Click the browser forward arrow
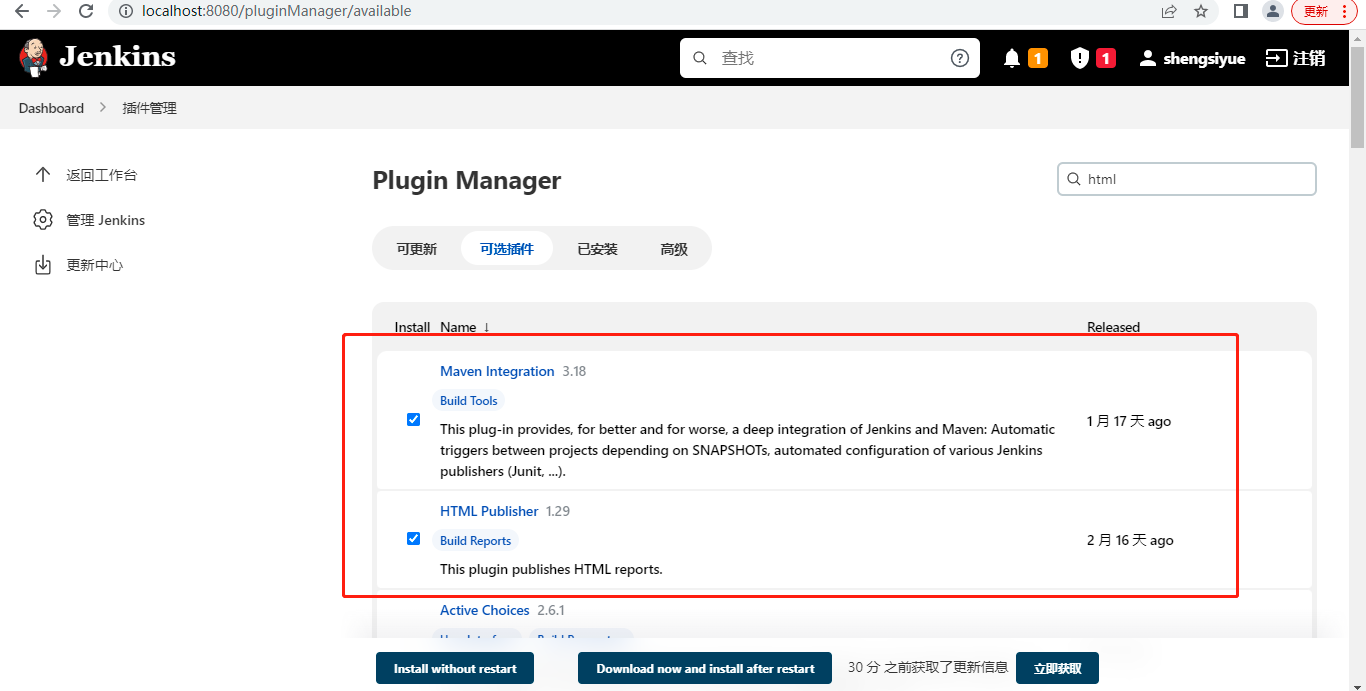The width and height of the screenshot is (1366, 691). click(x=54, y=11)
